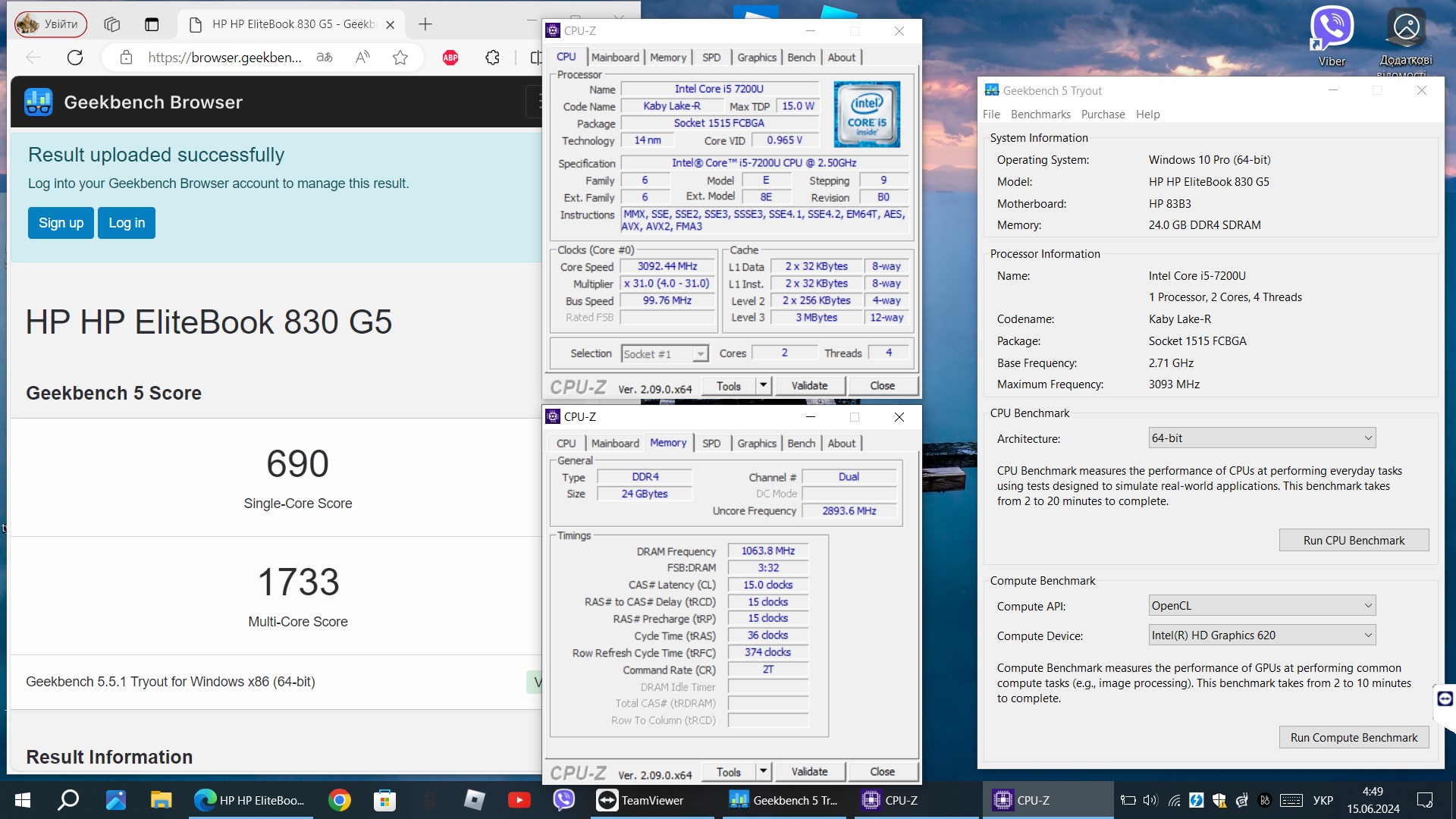The image size is (1456, 819).
Task: Click the Sign up button
Action: coord(61,223)
